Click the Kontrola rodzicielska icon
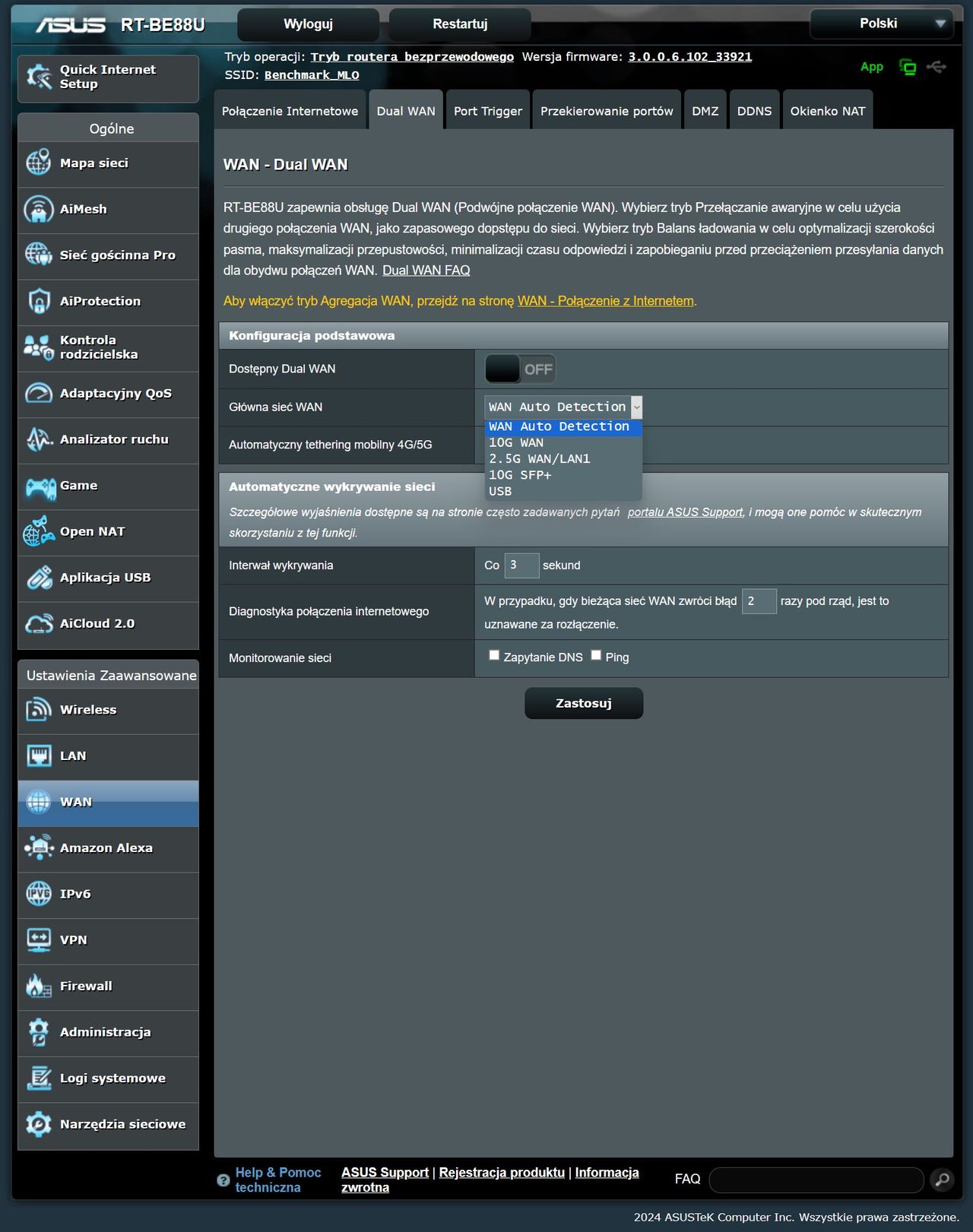 coord(39,347)
